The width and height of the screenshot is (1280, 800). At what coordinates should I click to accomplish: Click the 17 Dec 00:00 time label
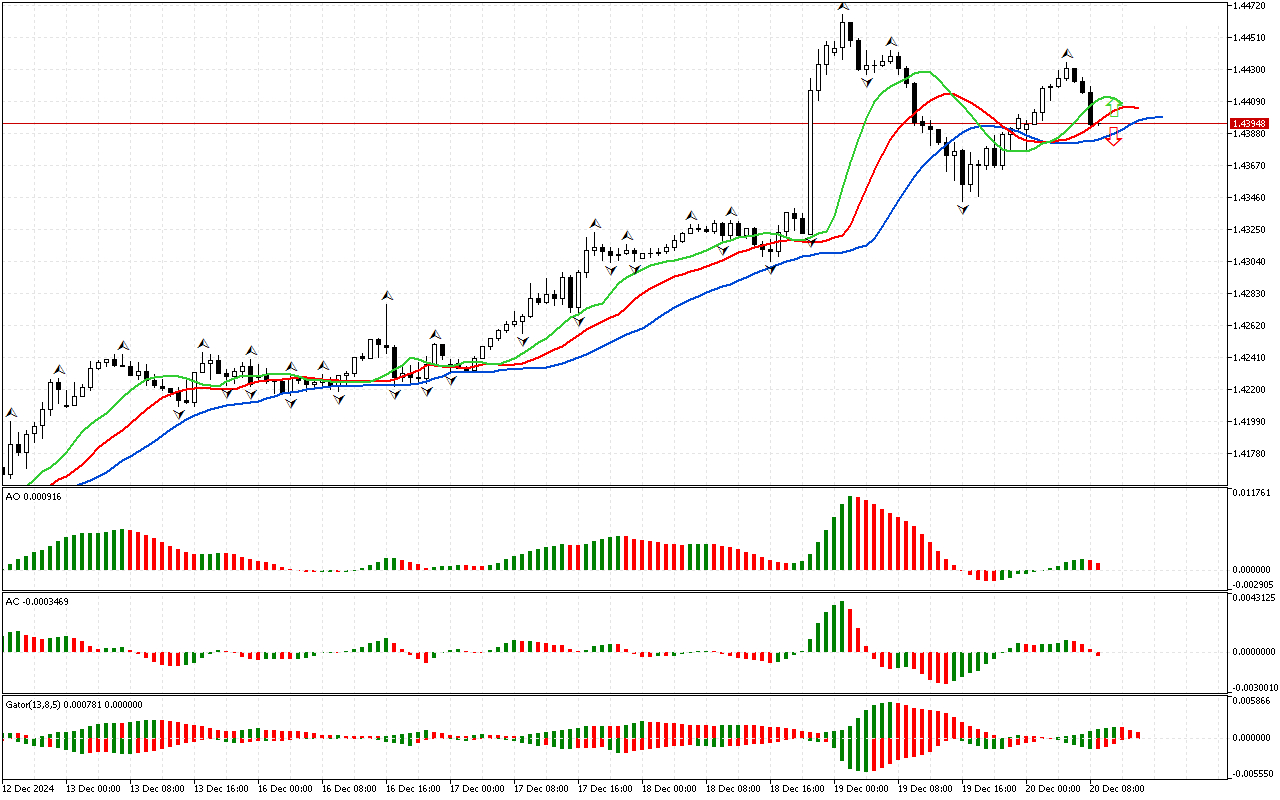click(x=477, y=788)
